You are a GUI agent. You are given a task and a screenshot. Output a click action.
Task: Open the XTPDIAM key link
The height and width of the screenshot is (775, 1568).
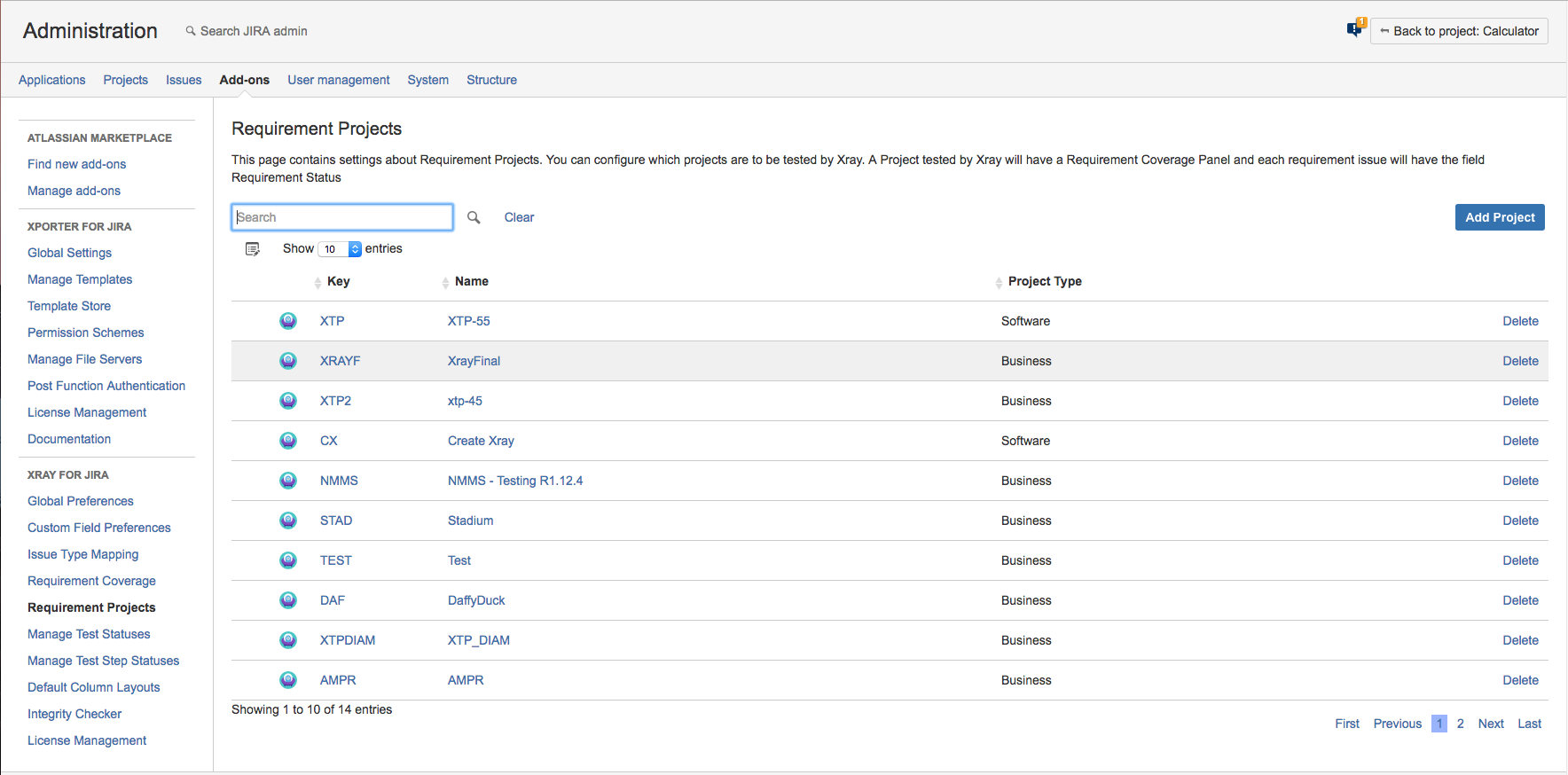(348, 640)
